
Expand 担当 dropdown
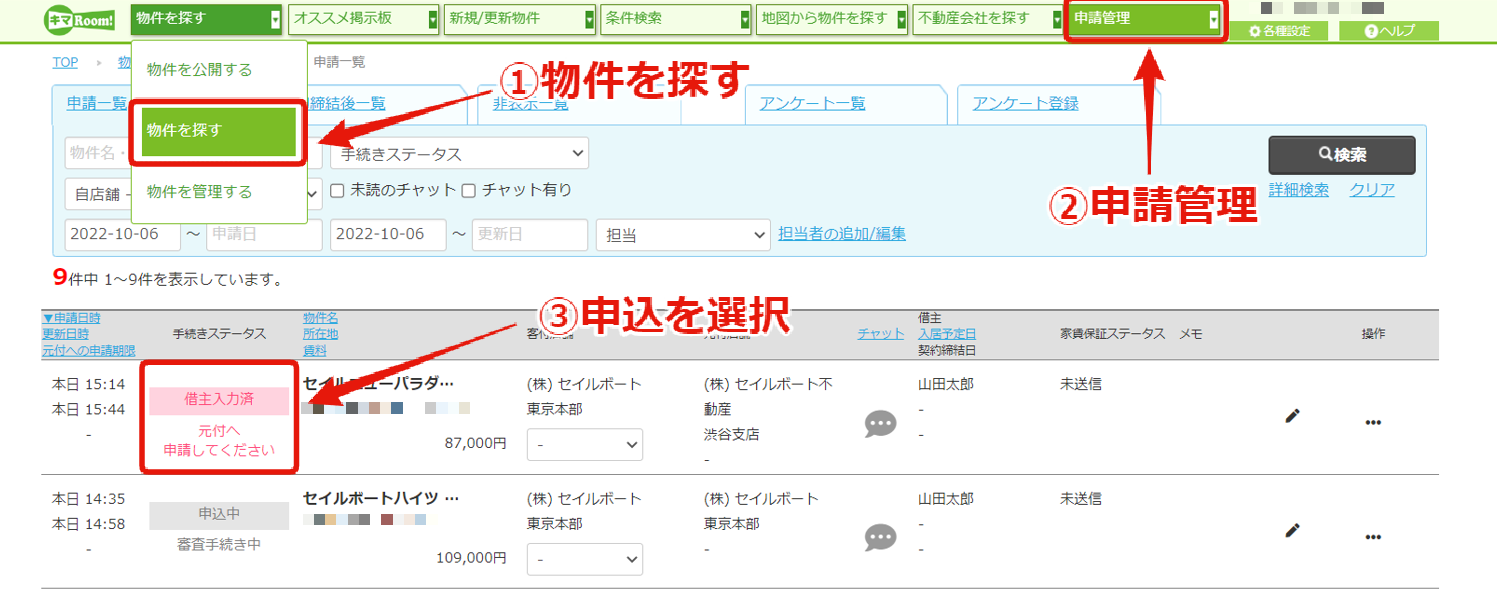pos(683,235)
